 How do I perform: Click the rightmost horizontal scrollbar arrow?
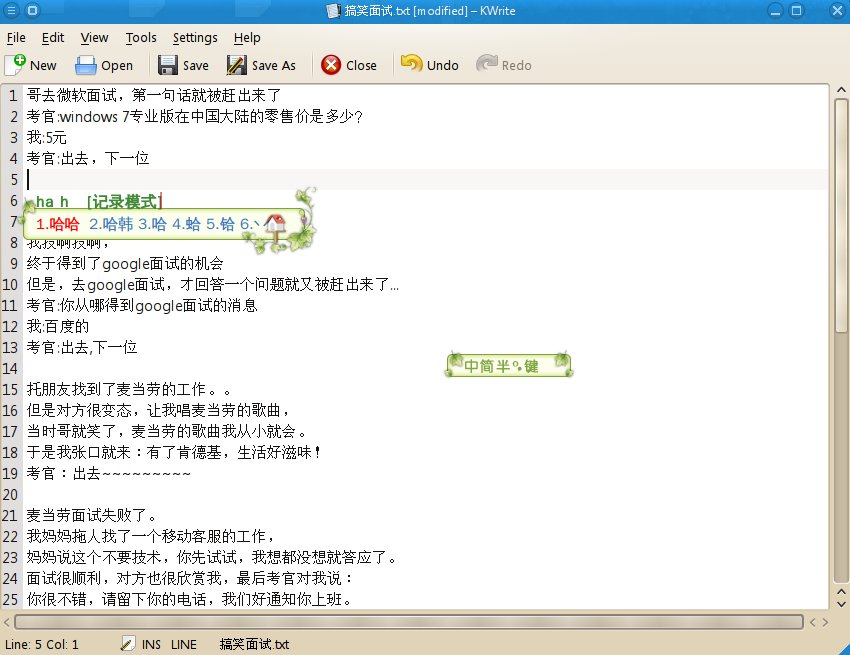(825, 622)
